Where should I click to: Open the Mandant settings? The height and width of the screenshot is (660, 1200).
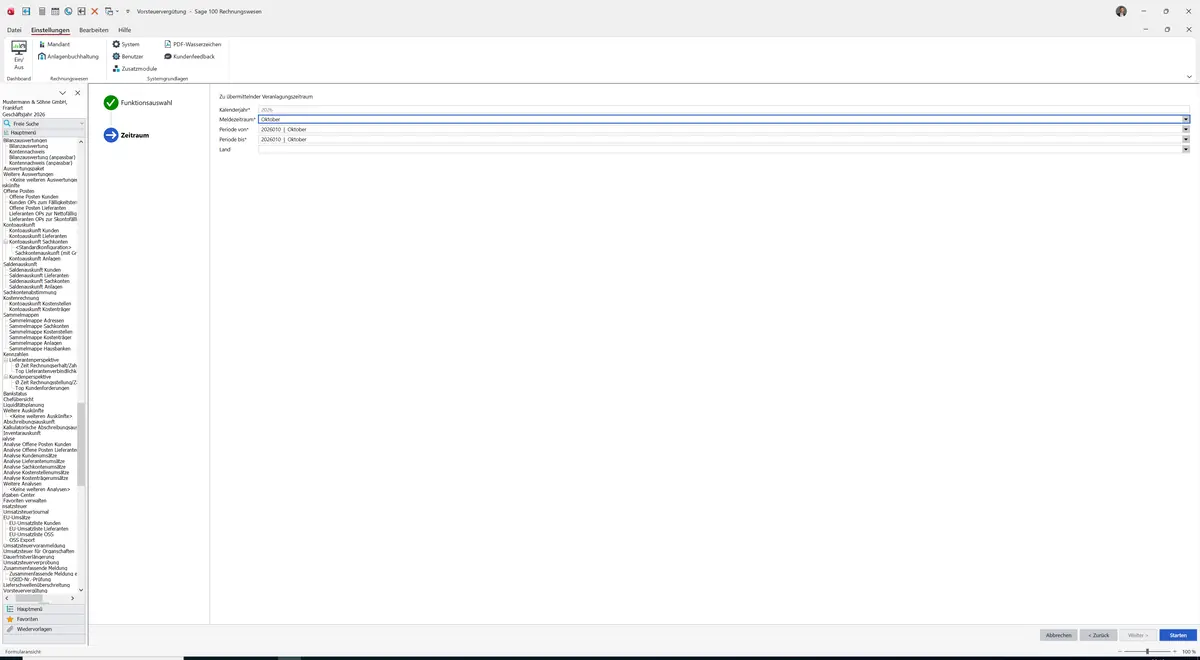(54, 44)
